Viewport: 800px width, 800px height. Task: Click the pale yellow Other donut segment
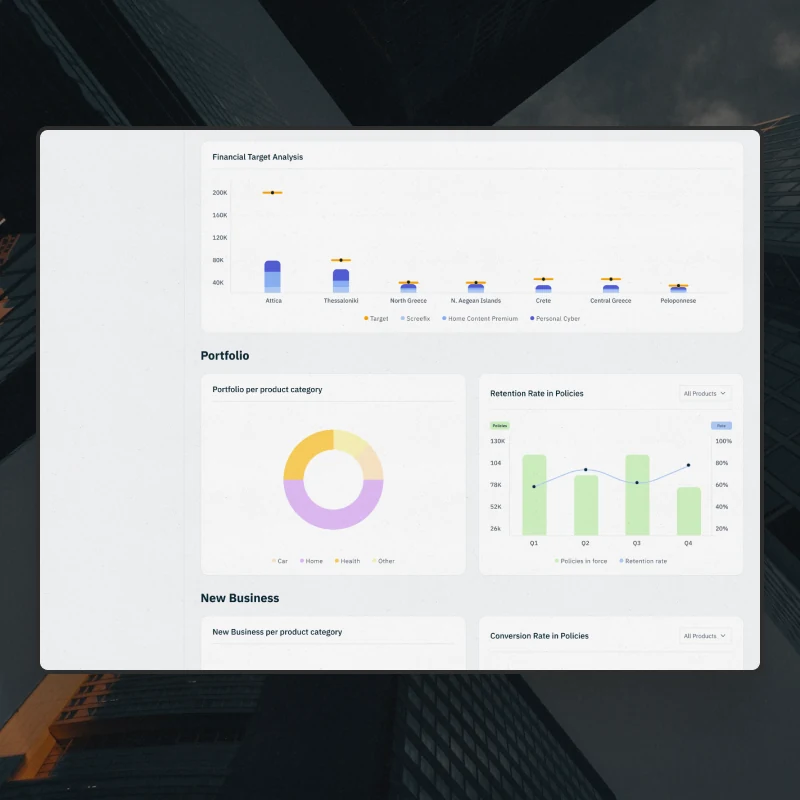(351, 441)
